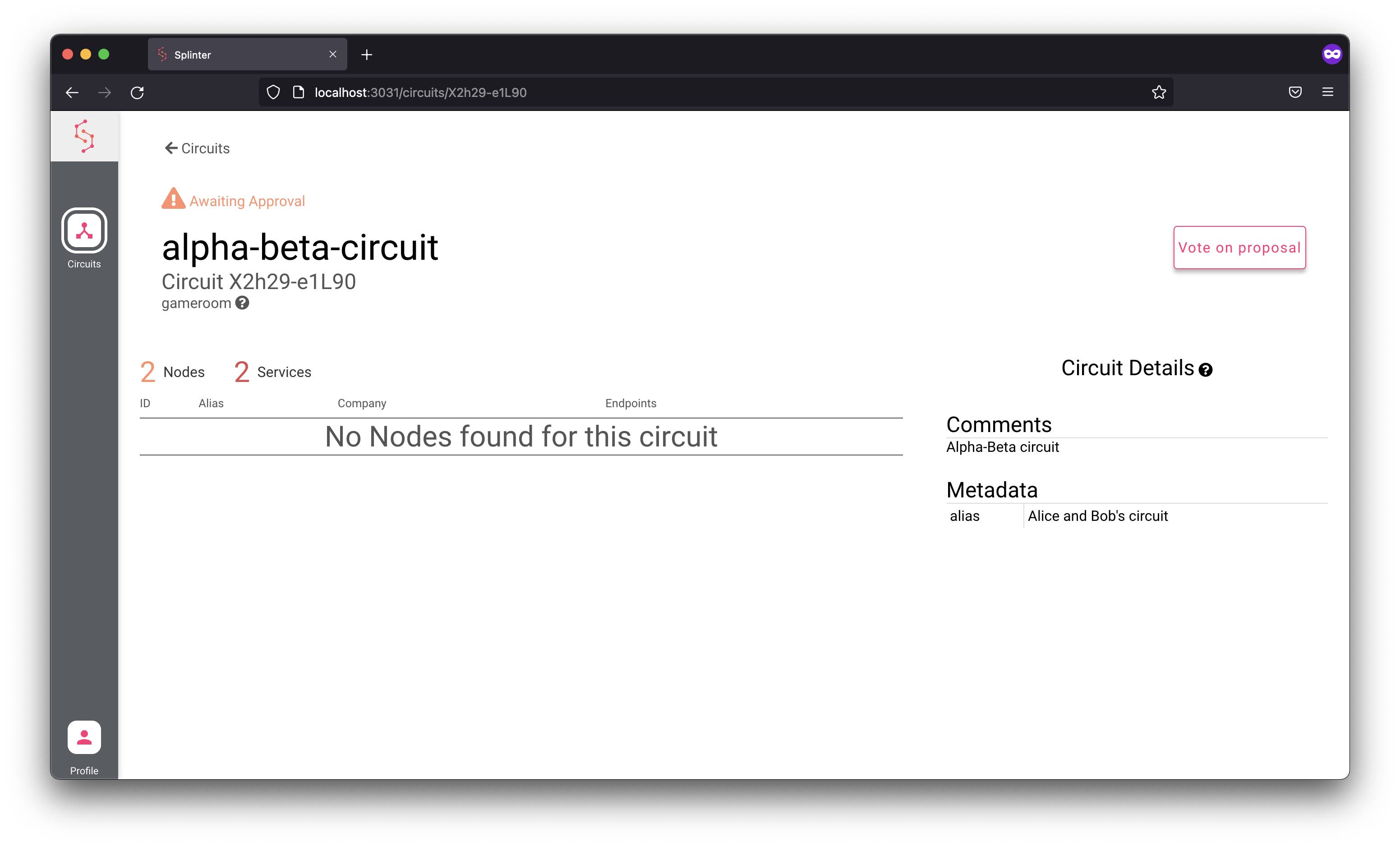Open the Profile sidebar icon
1400x846 pixels.
click(x=84, y=737)
